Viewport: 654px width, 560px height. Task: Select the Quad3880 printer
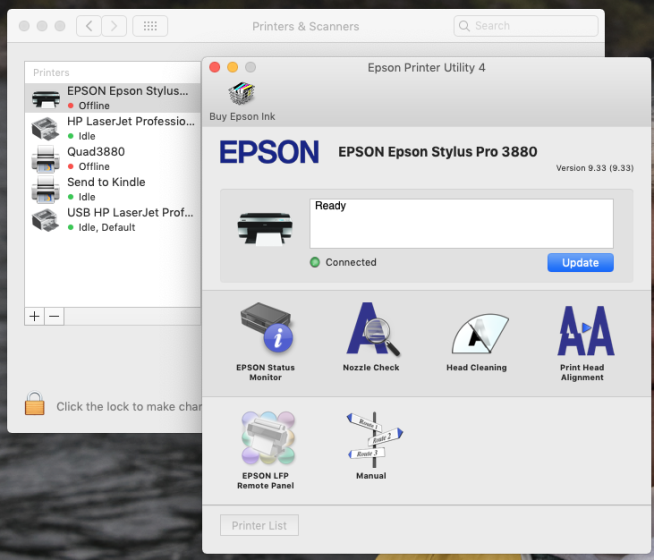[110, 158]
